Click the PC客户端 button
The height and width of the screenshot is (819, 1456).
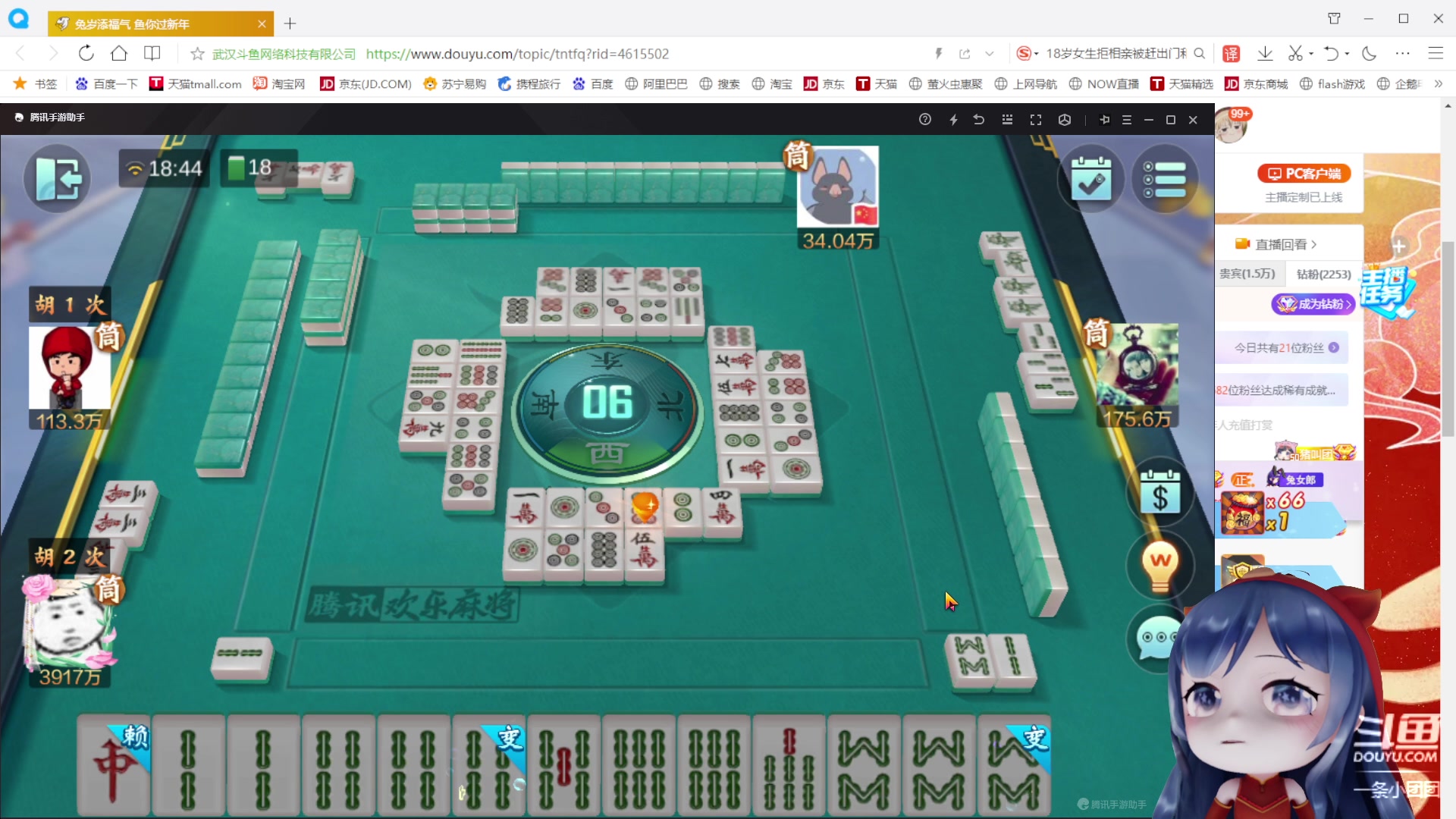1304,174
